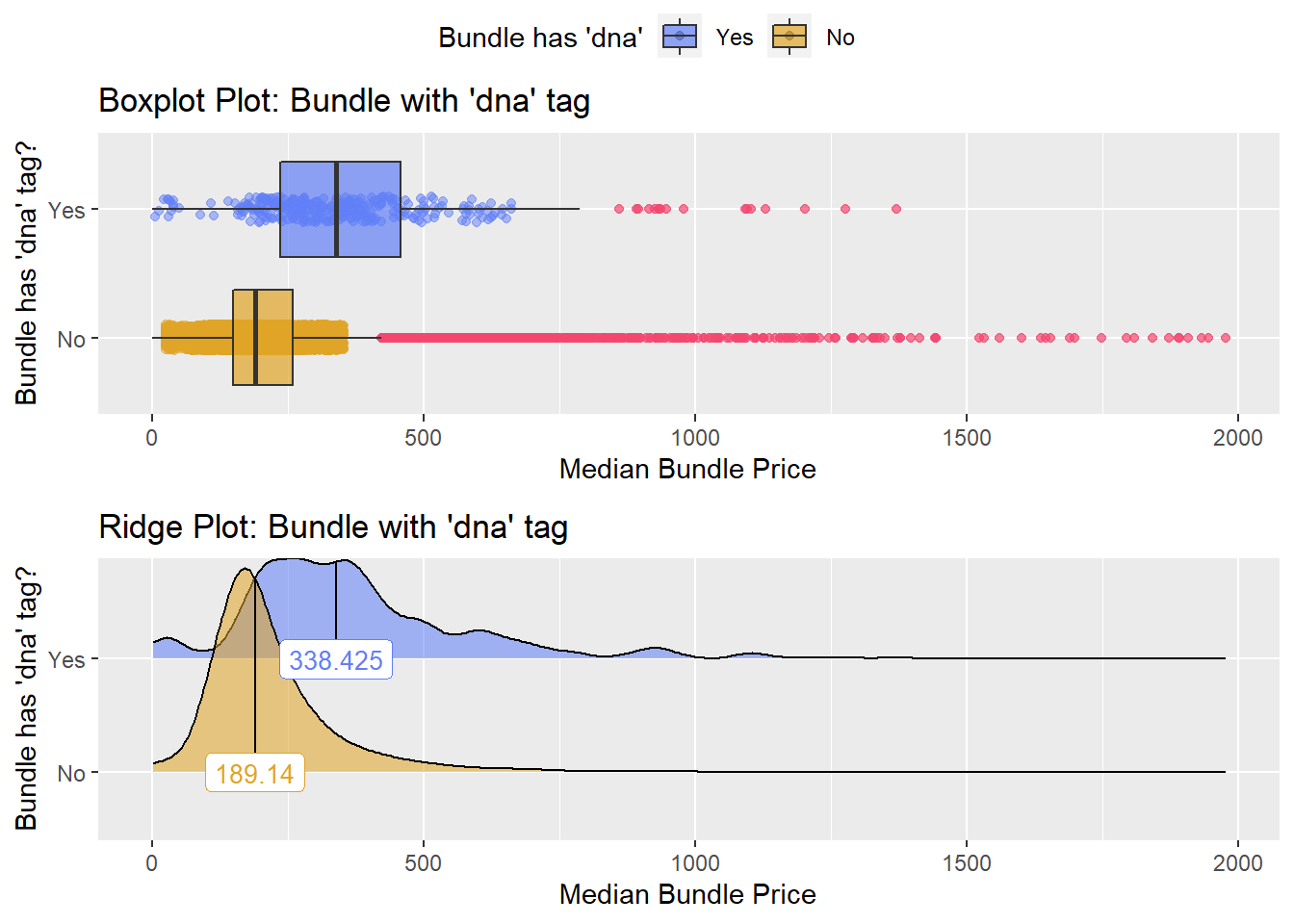This screenshot has height=924, width=1294.
Task: Click the 'No' y-axis label of the ridge plot
Action: pyautogui.click(x=71, y=773)
